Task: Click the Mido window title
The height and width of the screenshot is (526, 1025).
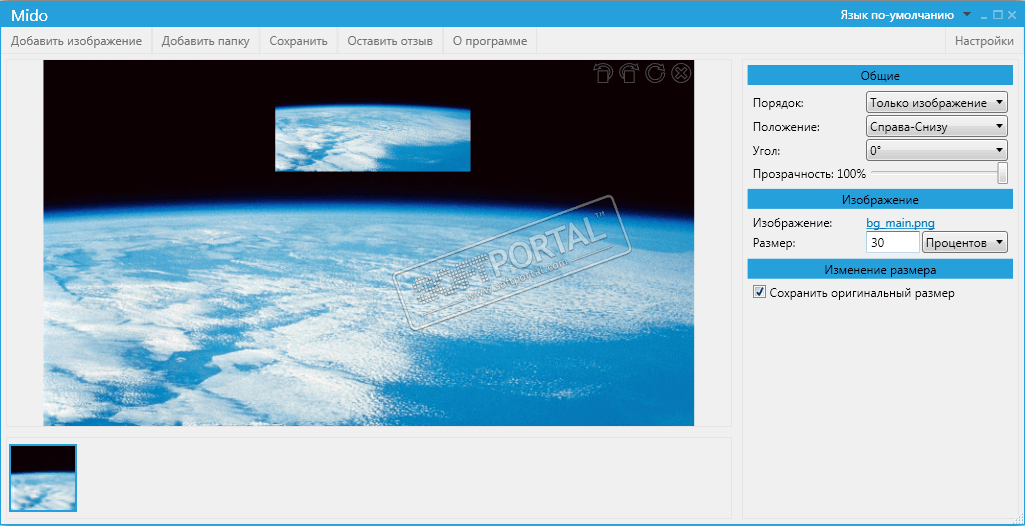Action: pyautogui.click(x=29, y=15)
